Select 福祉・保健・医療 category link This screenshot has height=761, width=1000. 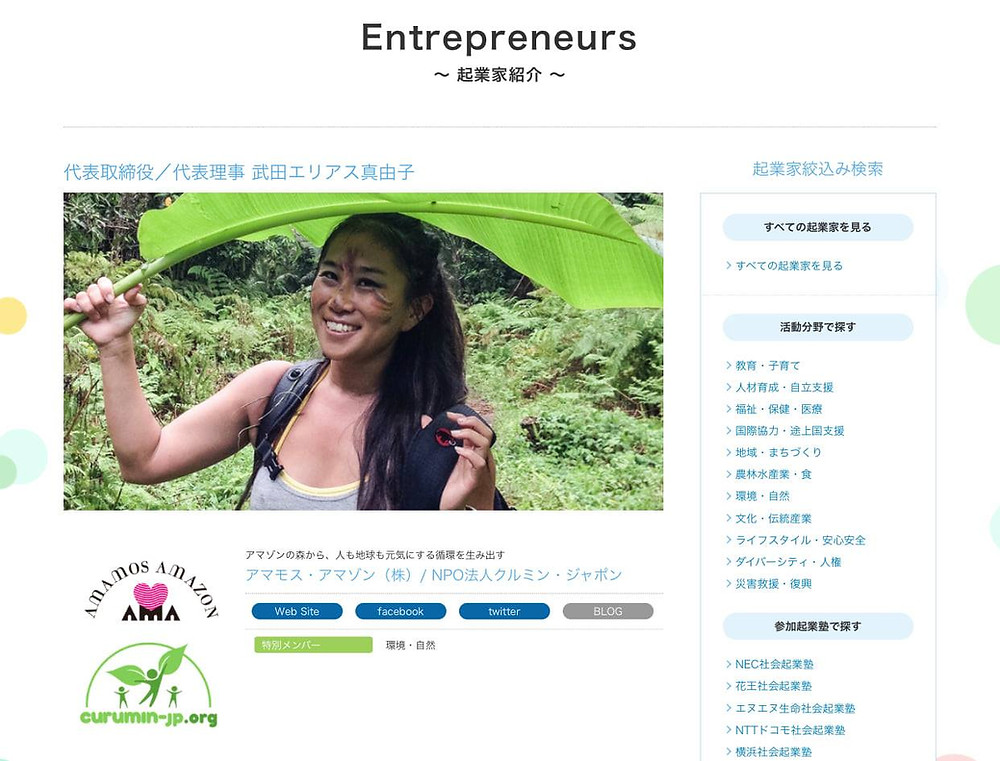774,409
